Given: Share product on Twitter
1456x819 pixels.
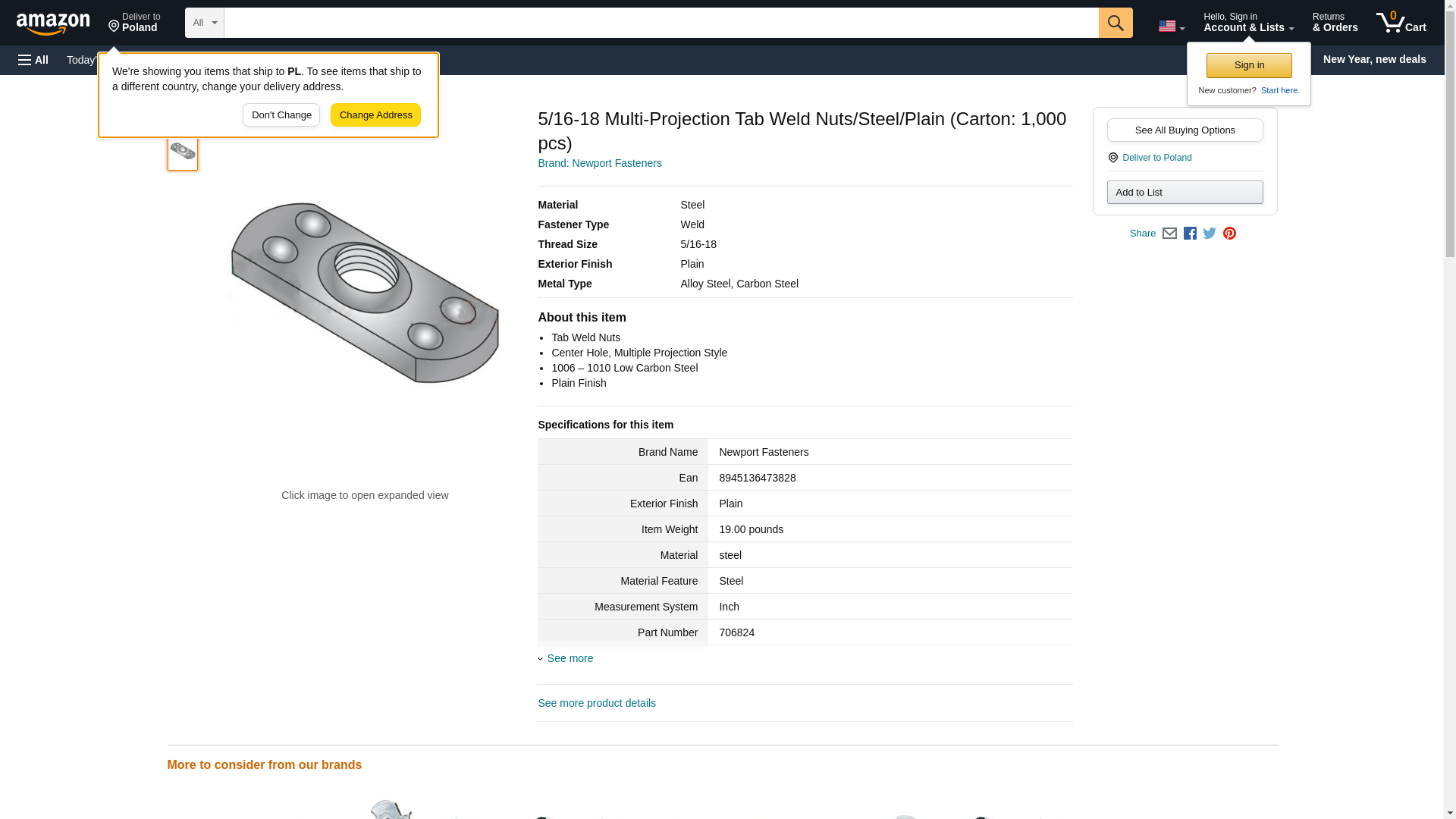Looking at the screenshot, I should point(1210,234).
